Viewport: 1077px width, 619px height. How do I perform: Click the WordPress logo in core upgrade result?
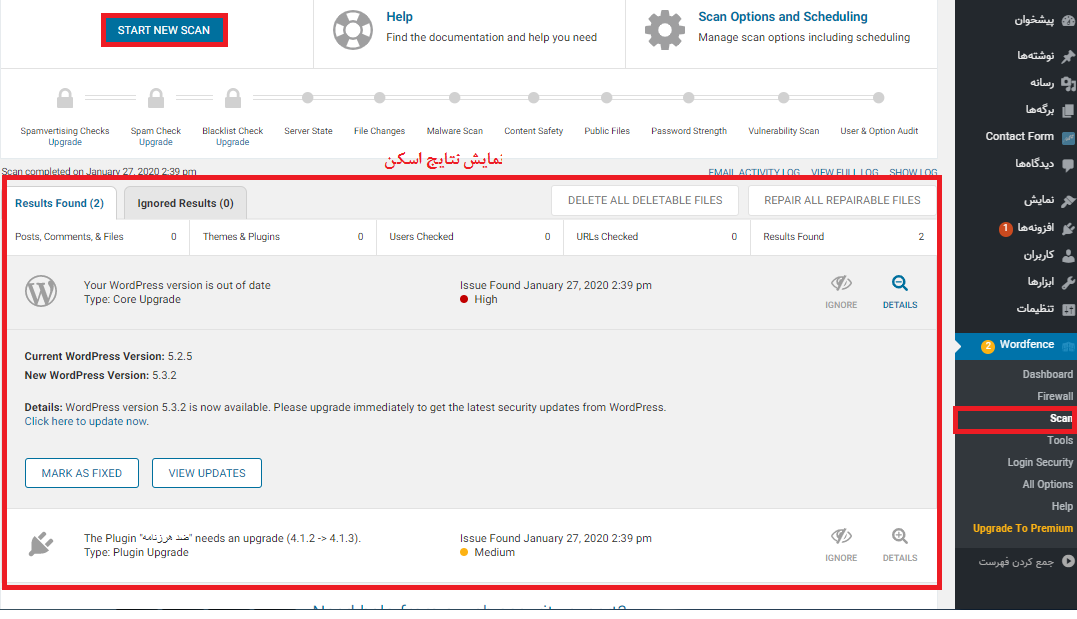[41, 291]
